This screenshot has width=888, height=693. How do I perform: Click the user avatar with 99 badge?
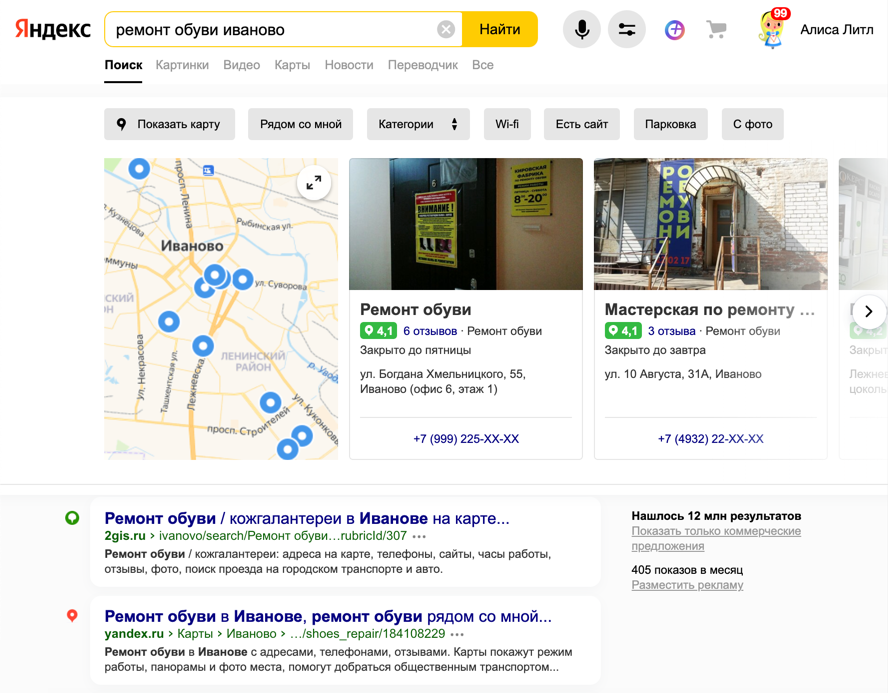(772, 30)
